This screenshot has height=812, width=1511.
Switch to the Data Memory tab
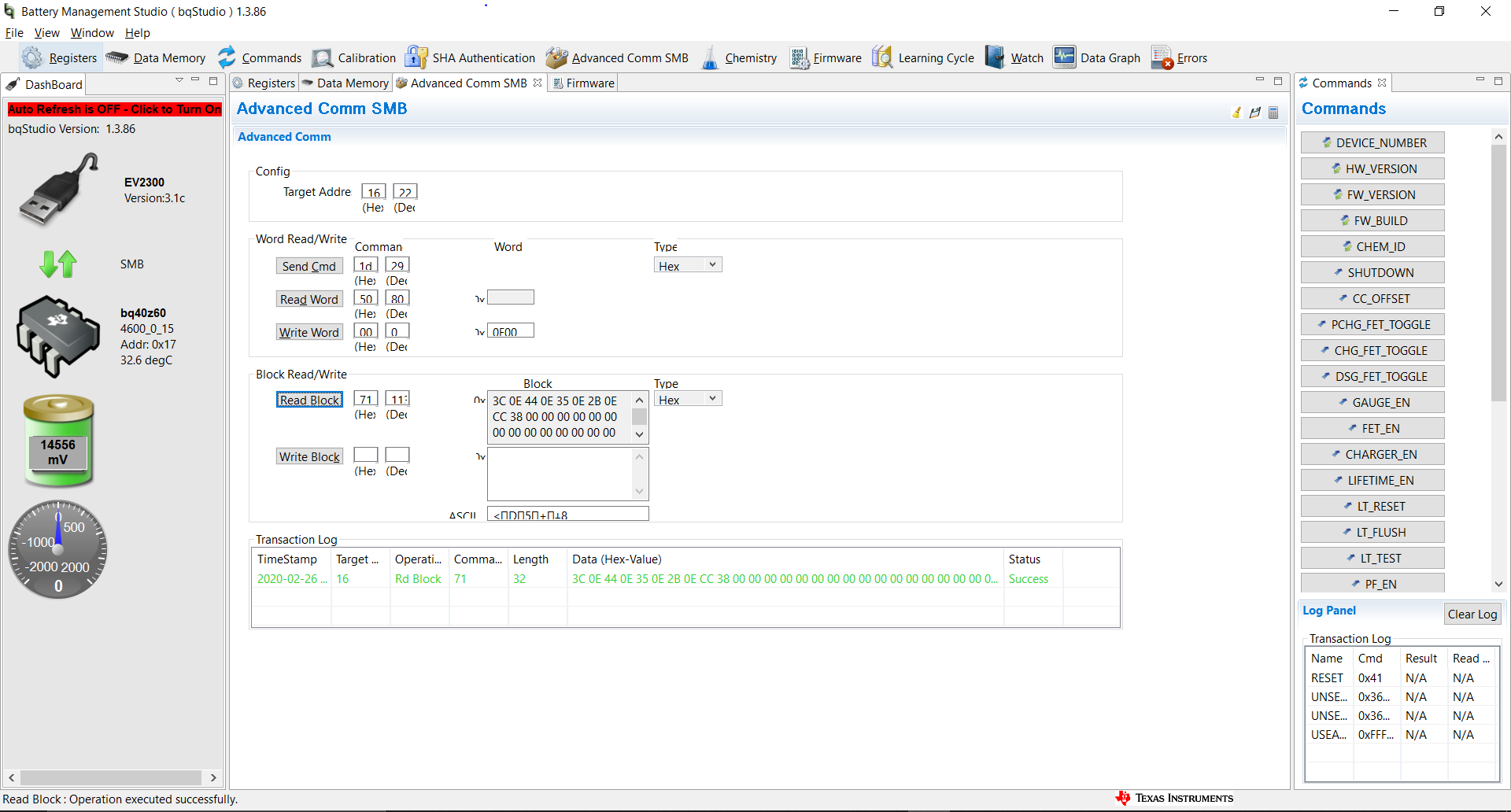[x=345, y=83]
